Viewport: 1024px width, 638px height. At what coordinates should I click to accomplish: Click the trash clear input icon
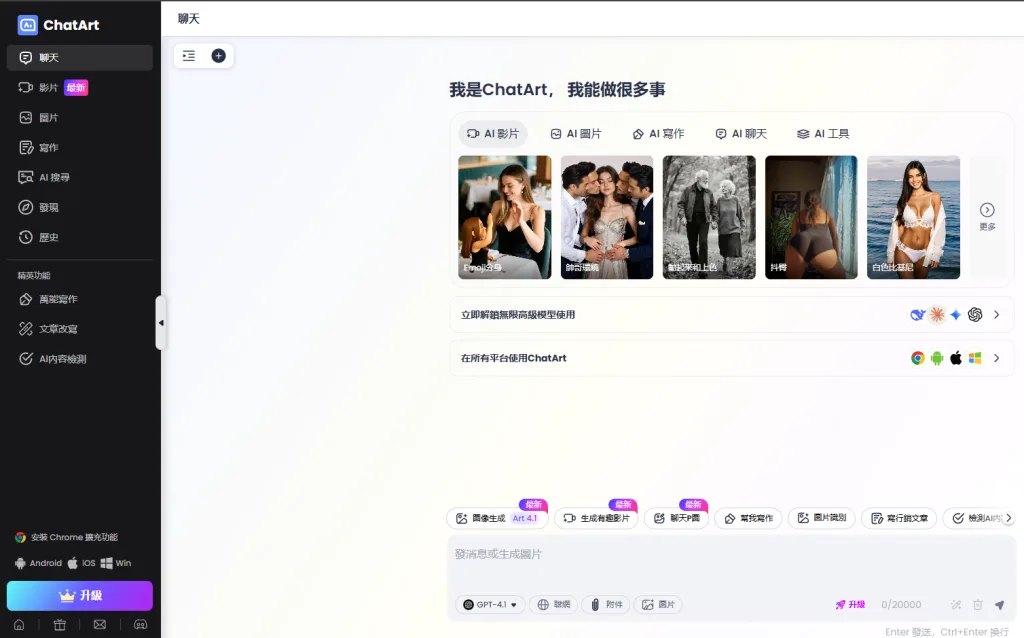(x=978, y=605)
